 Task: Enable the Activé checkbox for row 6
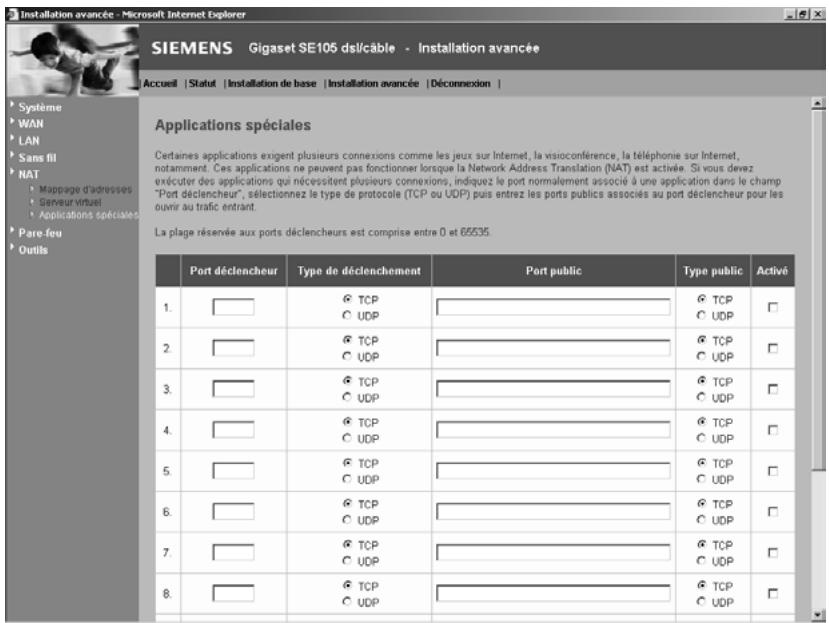772,511
